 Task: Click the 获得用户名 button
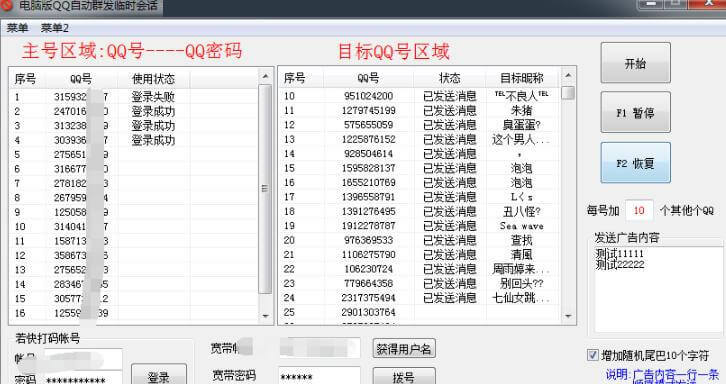click(404, 349)
